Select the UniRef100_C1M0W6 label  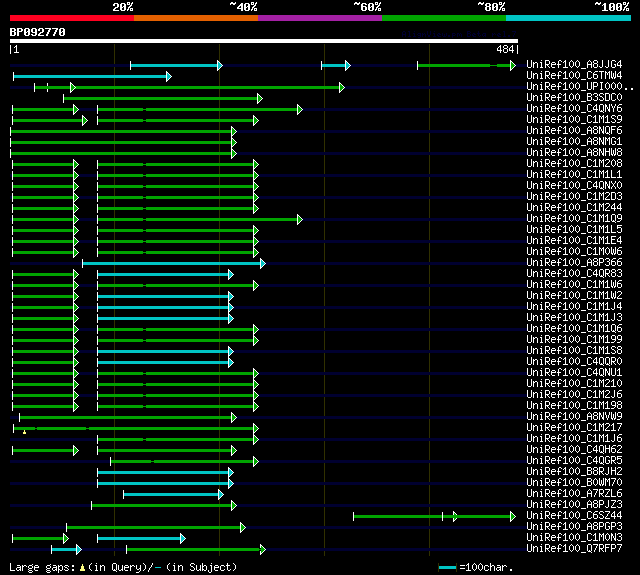574,252
